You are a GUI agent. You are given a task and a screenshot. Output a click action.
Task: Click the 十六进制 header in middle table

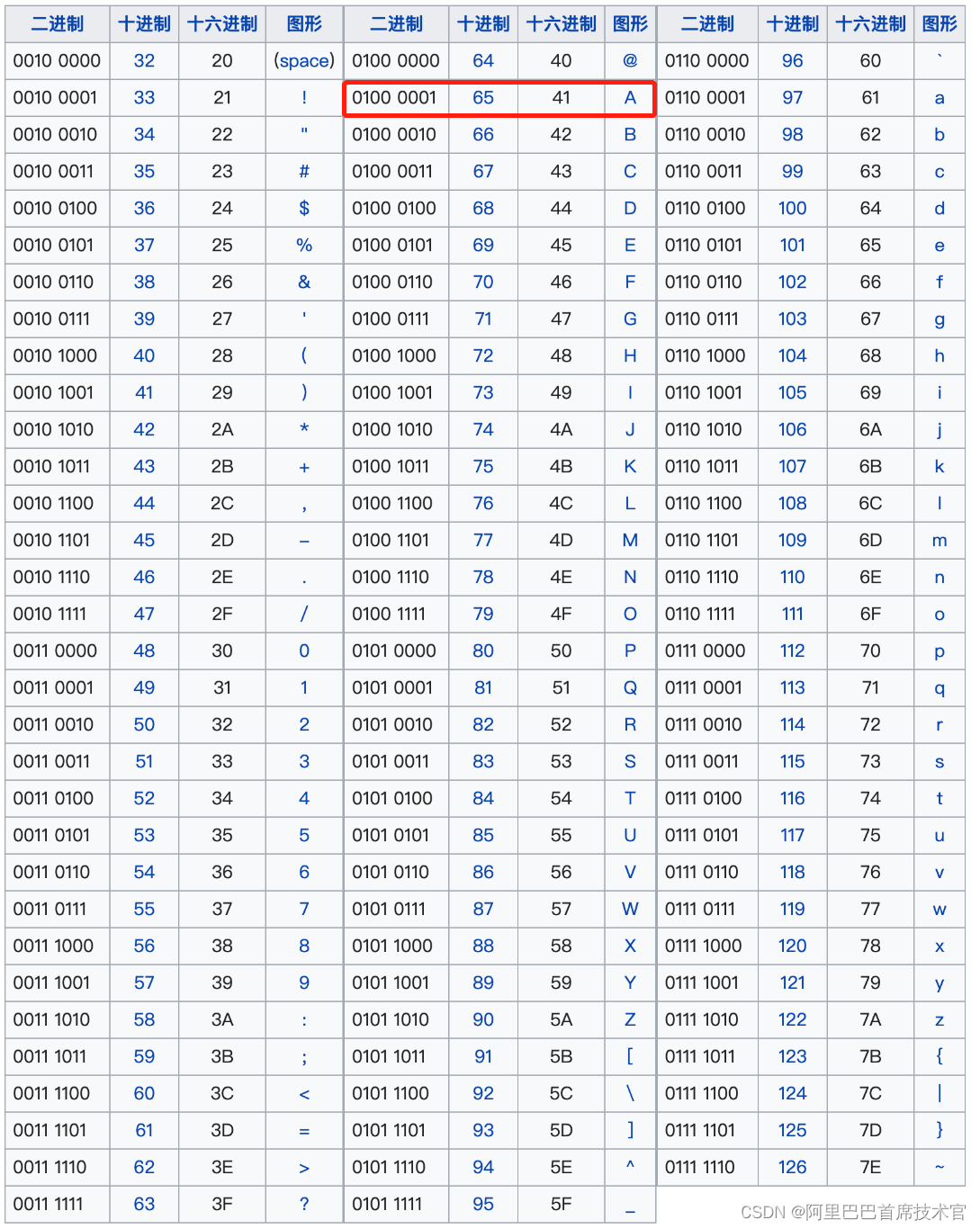tap(561, 23)
